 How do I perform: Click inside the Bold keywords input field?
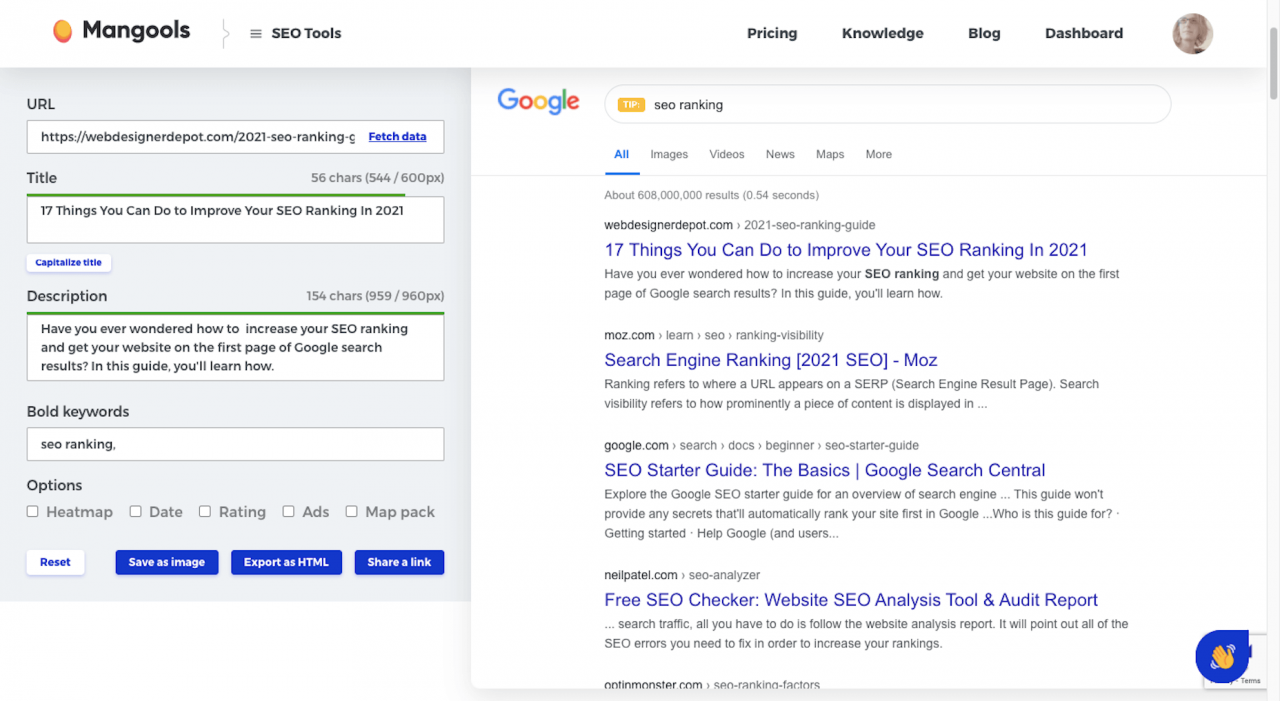(235, 444)
